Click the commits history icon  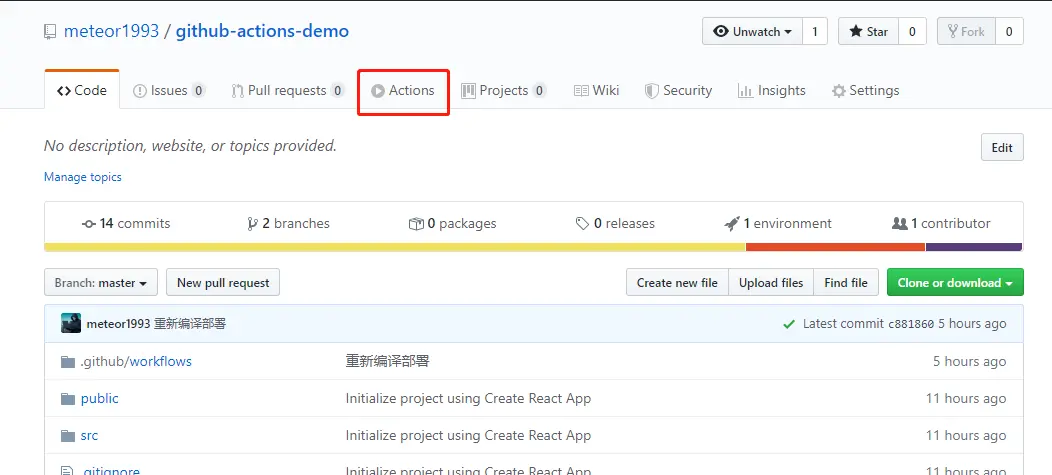pos(89,224)
